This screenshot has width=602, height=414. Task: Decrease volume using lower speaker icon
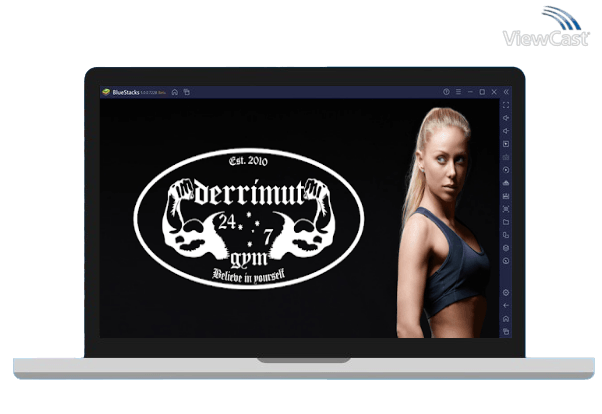pyautogui.click(x=506, y=131)
